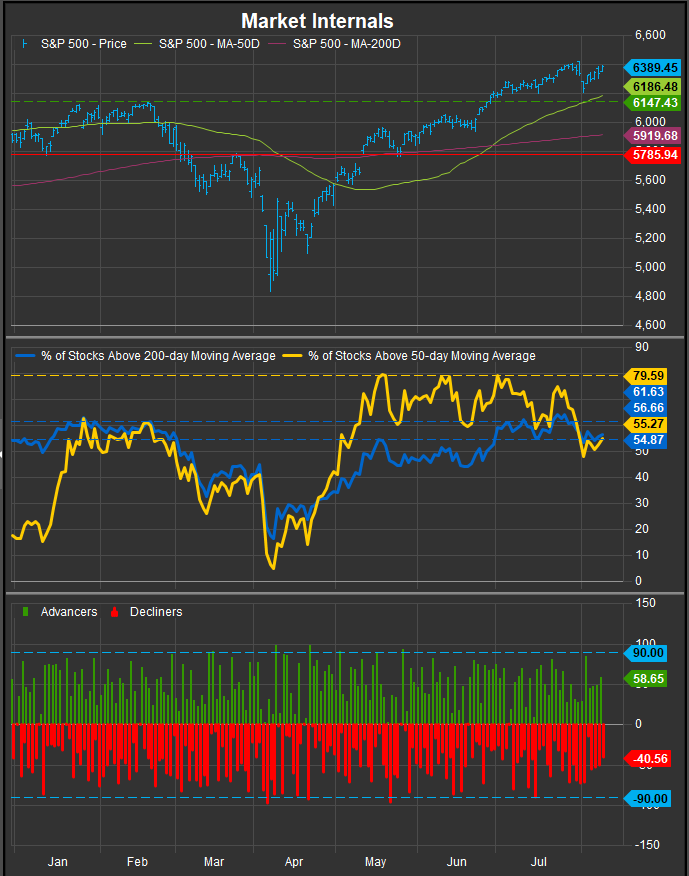689x876 pixels.
Task: Select the green 6147.43 value tag
Action: pos(655,103)
